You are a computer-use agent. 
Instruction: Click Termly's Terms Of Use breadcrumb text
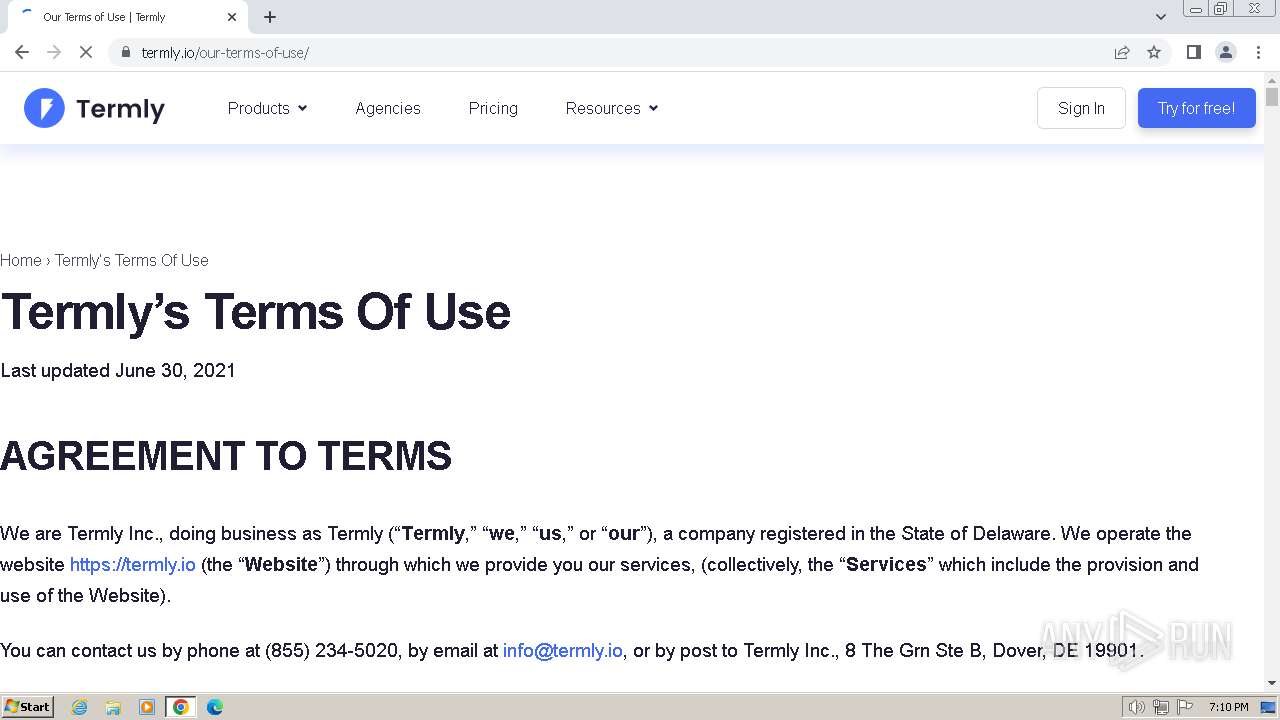tap(132, 260)
